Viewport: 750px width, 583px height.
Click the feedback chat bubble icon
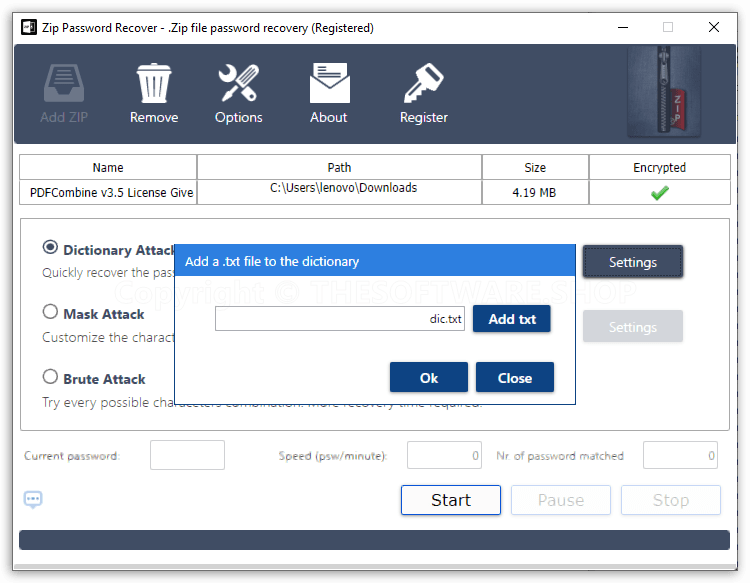(33, 499)
